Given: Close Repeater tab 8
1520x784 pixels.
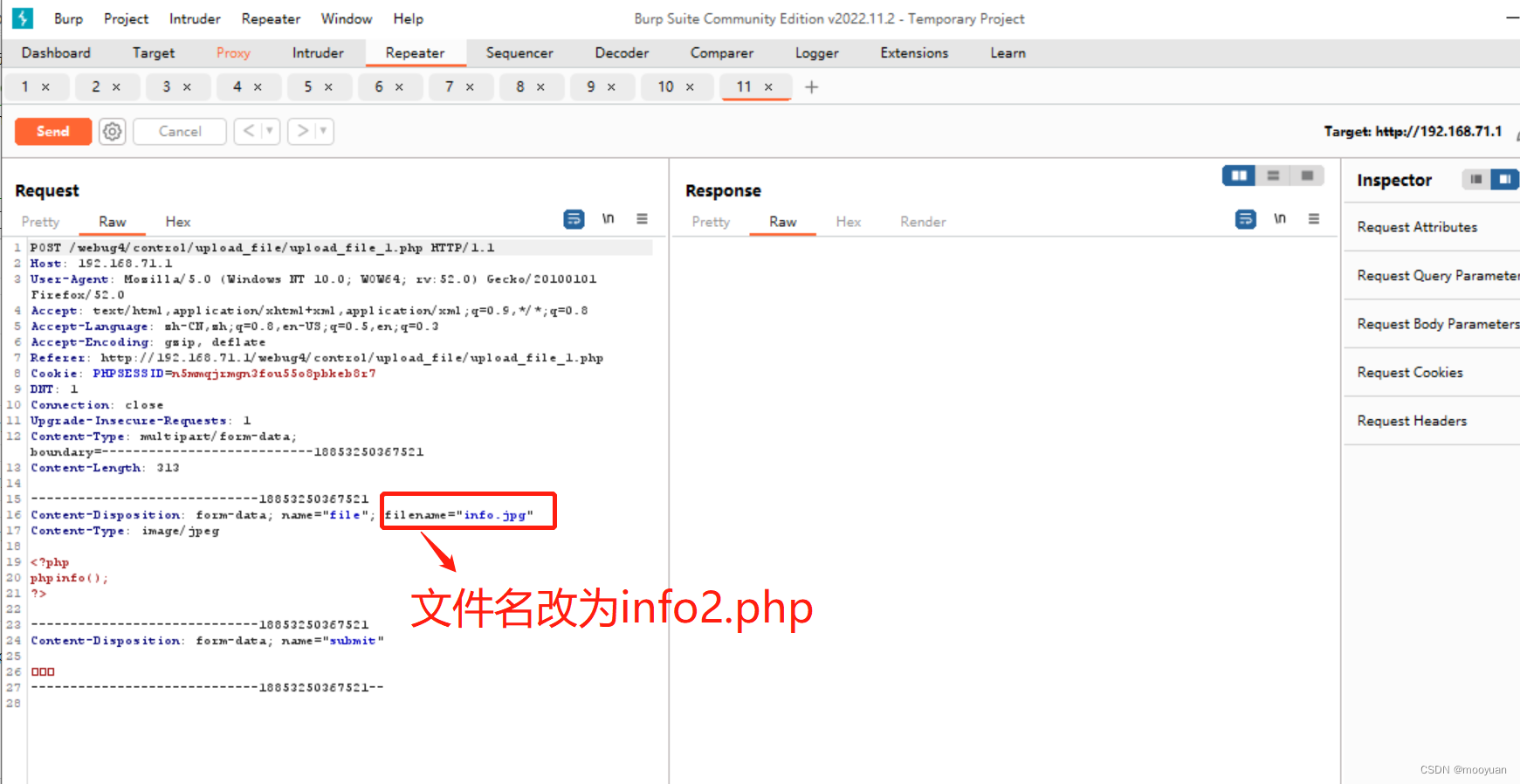Looking at the screenshot, I should click(540, 87).
